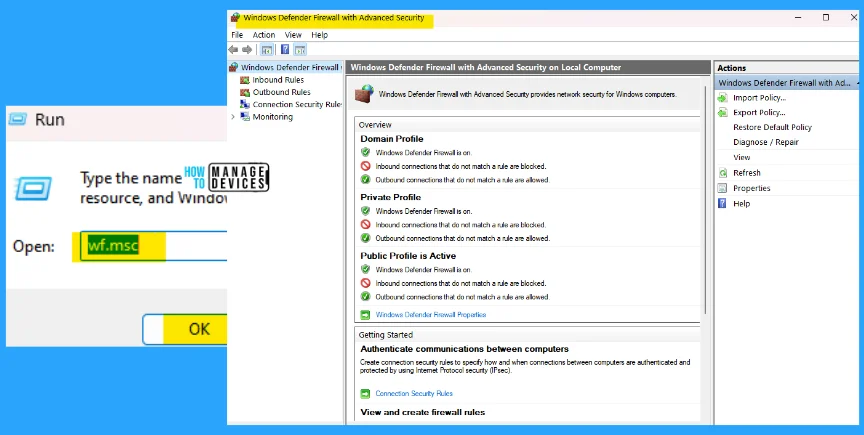
Task: Click the Overview section label
Action: (375, 125)
